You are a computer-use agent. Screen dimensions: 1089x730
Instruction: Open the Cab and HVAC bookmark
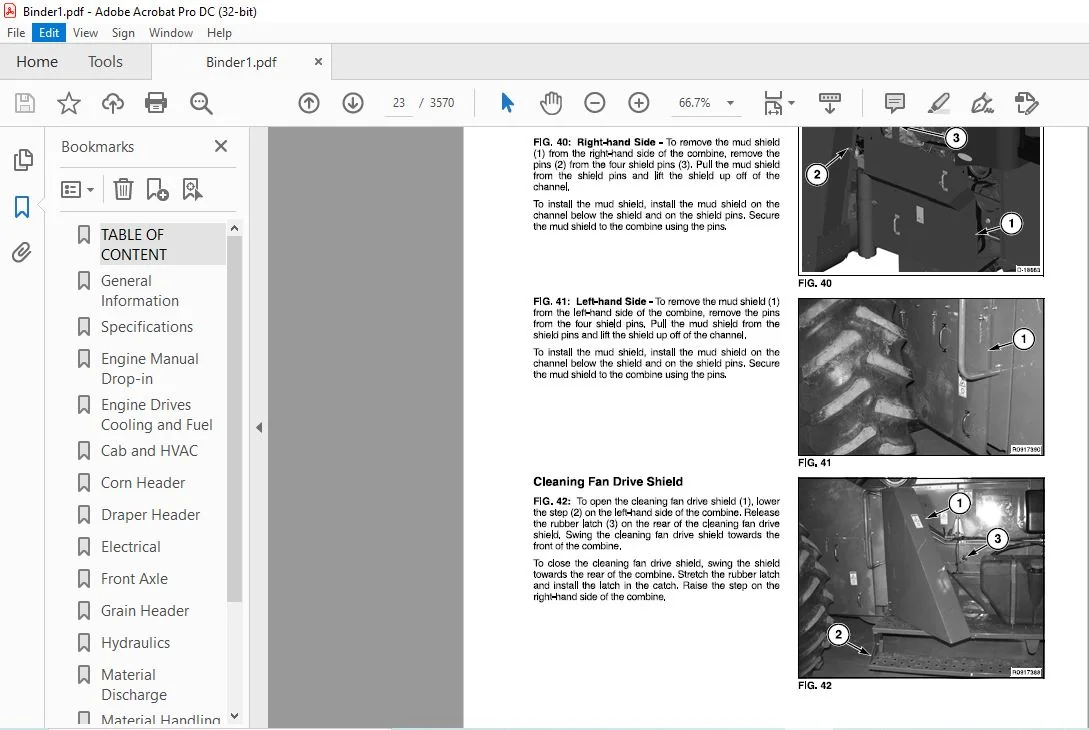point(150,451)
